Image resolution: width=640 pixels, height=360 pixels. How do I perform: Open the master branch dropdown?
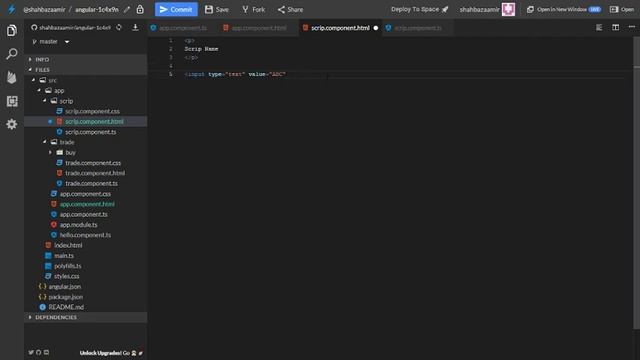coord(51,42)
